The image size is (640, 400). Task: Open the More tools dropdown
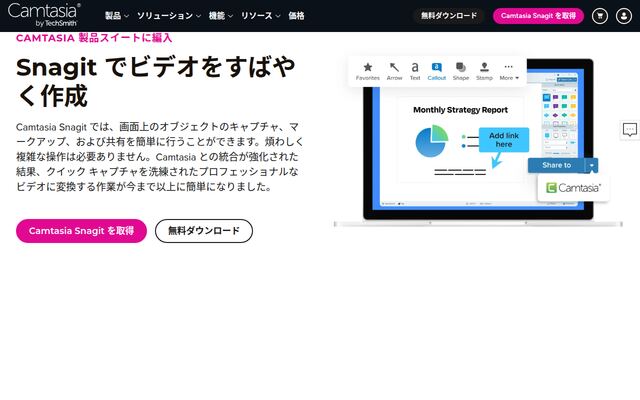click(509, 71)
